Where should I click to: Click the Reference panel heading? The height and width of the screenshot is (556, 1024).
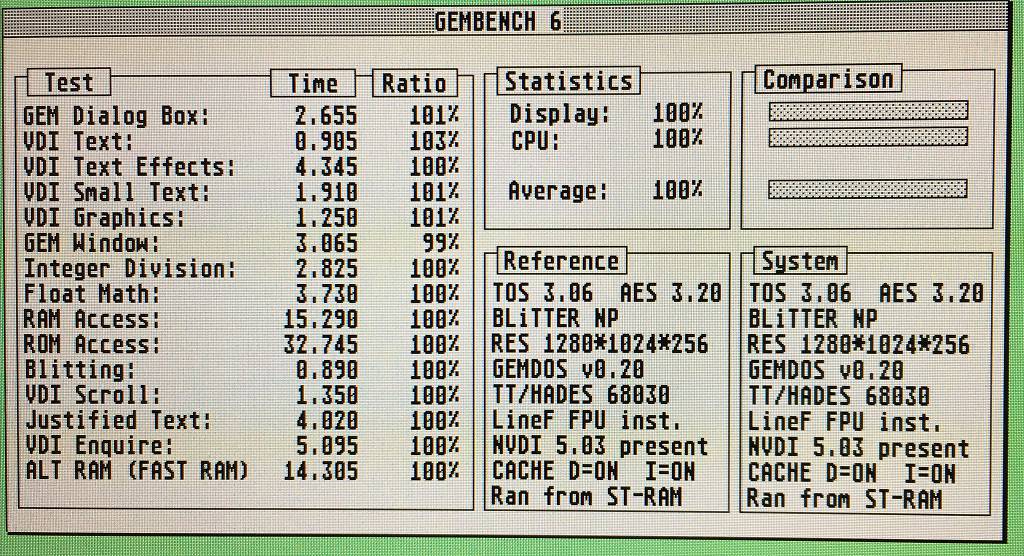(561, 261)
